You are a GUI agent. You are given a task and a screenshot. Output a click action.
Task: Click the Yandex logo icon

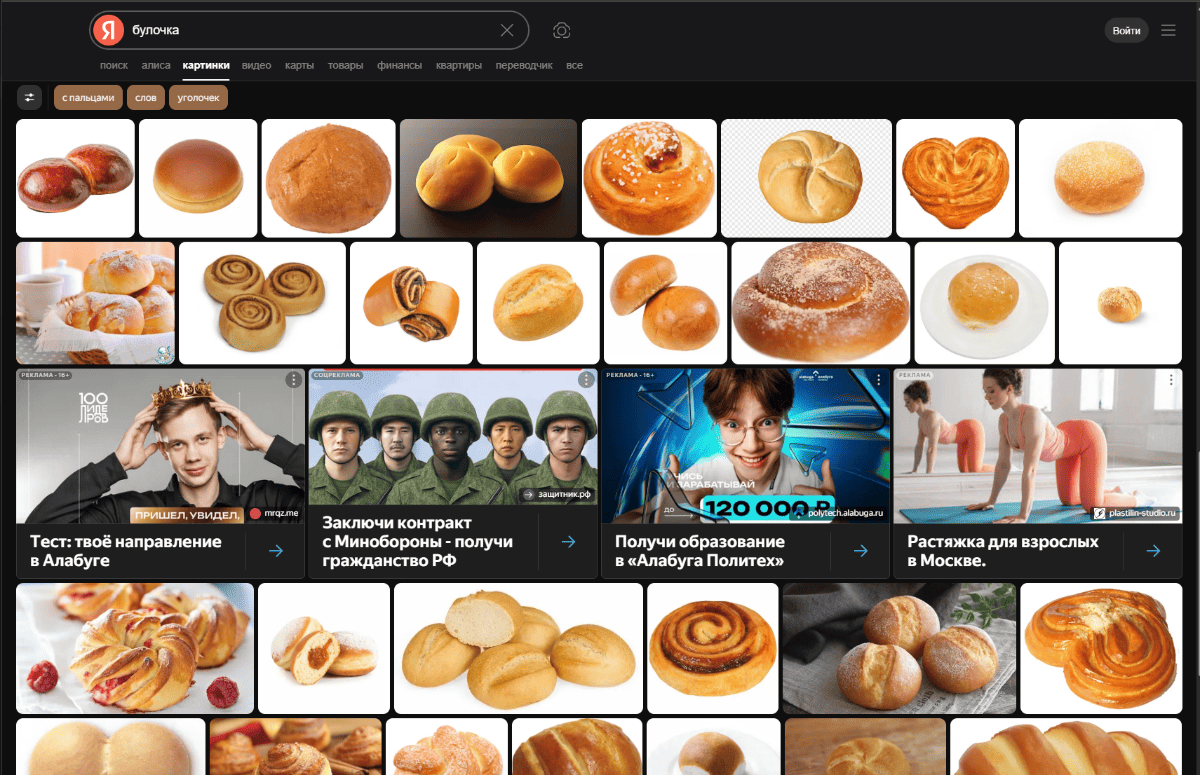[108, 31]
